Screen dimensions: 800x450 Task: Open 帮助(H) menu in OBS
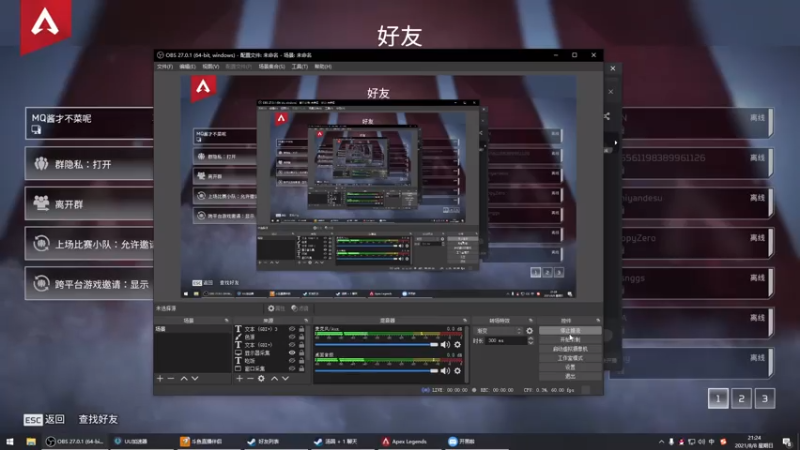click(323, 67)
